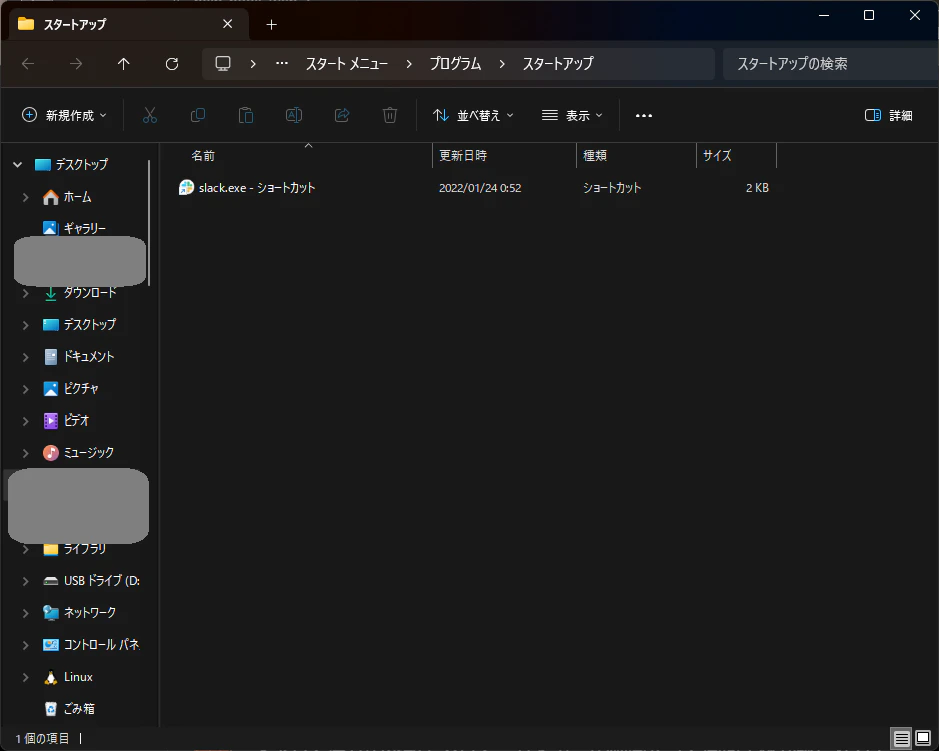Screen dimensions: 939x751
Task: Open ダウンロード in the navigation pane
Action: [90, 292]
